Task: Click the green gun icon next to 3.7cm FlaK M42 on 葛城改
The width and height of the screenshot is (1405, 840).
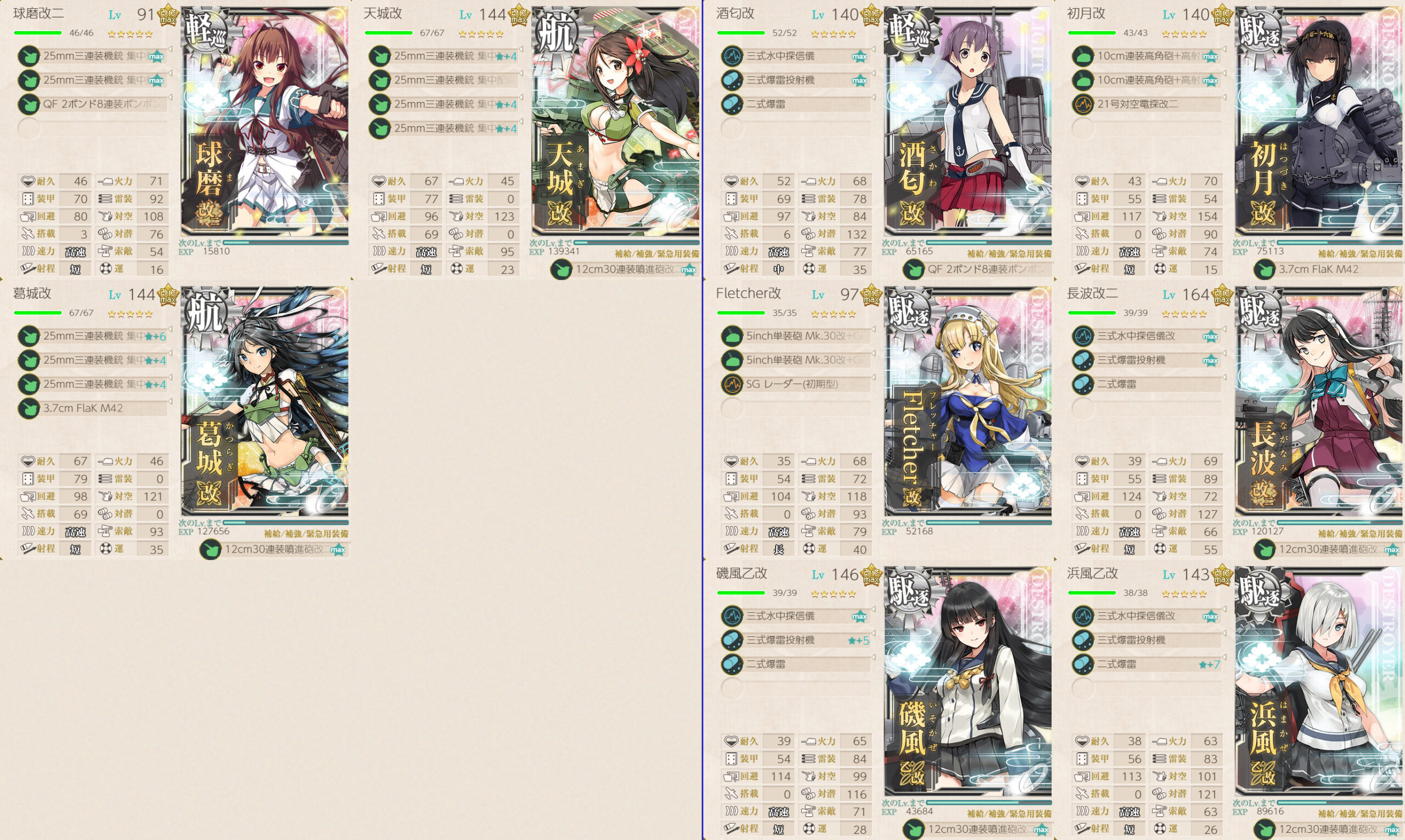Action: 29,409
